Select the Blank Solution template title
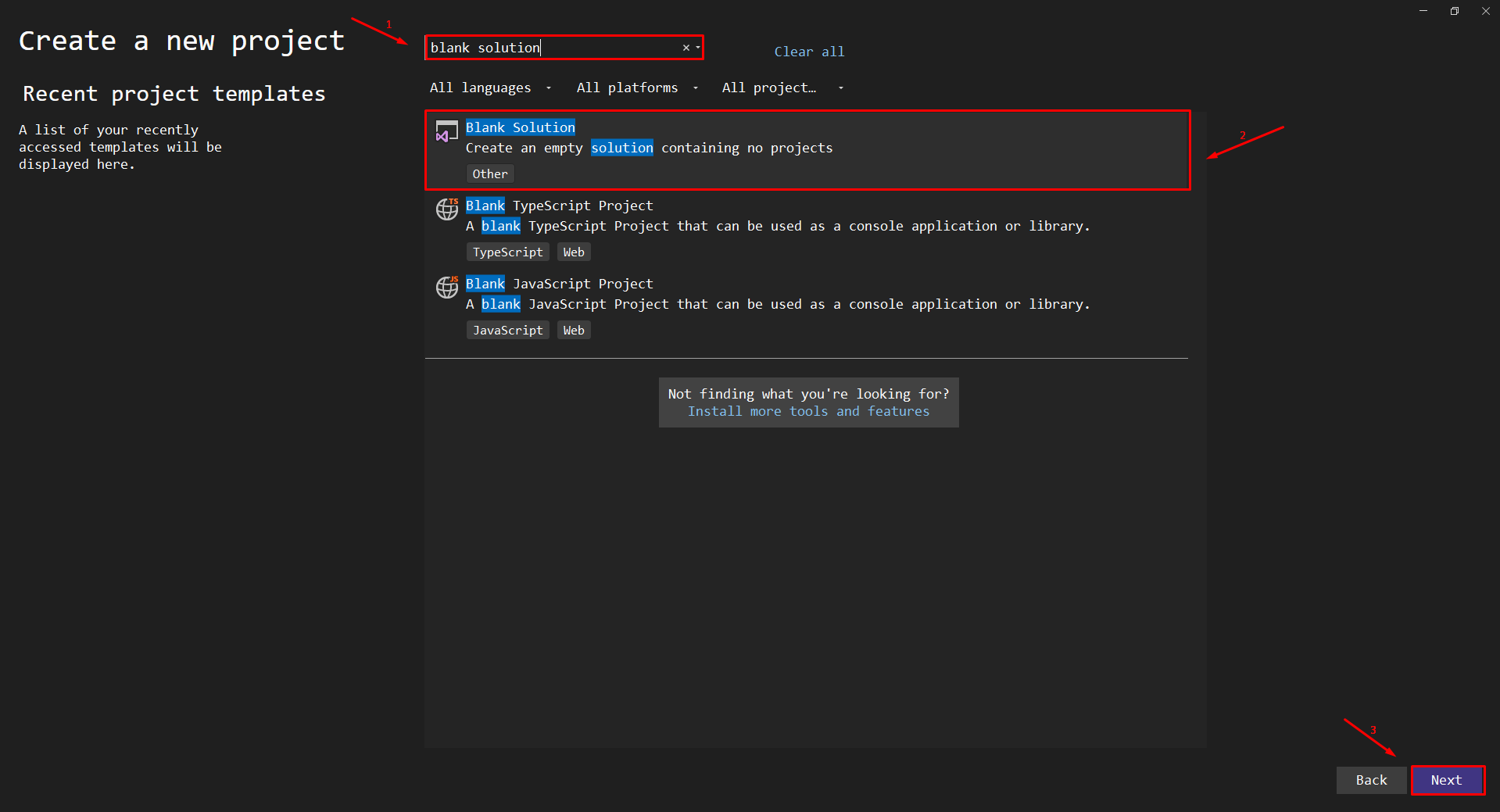Image resolution: width=1500 pixels, height=812 pixels. coord(521,127)
